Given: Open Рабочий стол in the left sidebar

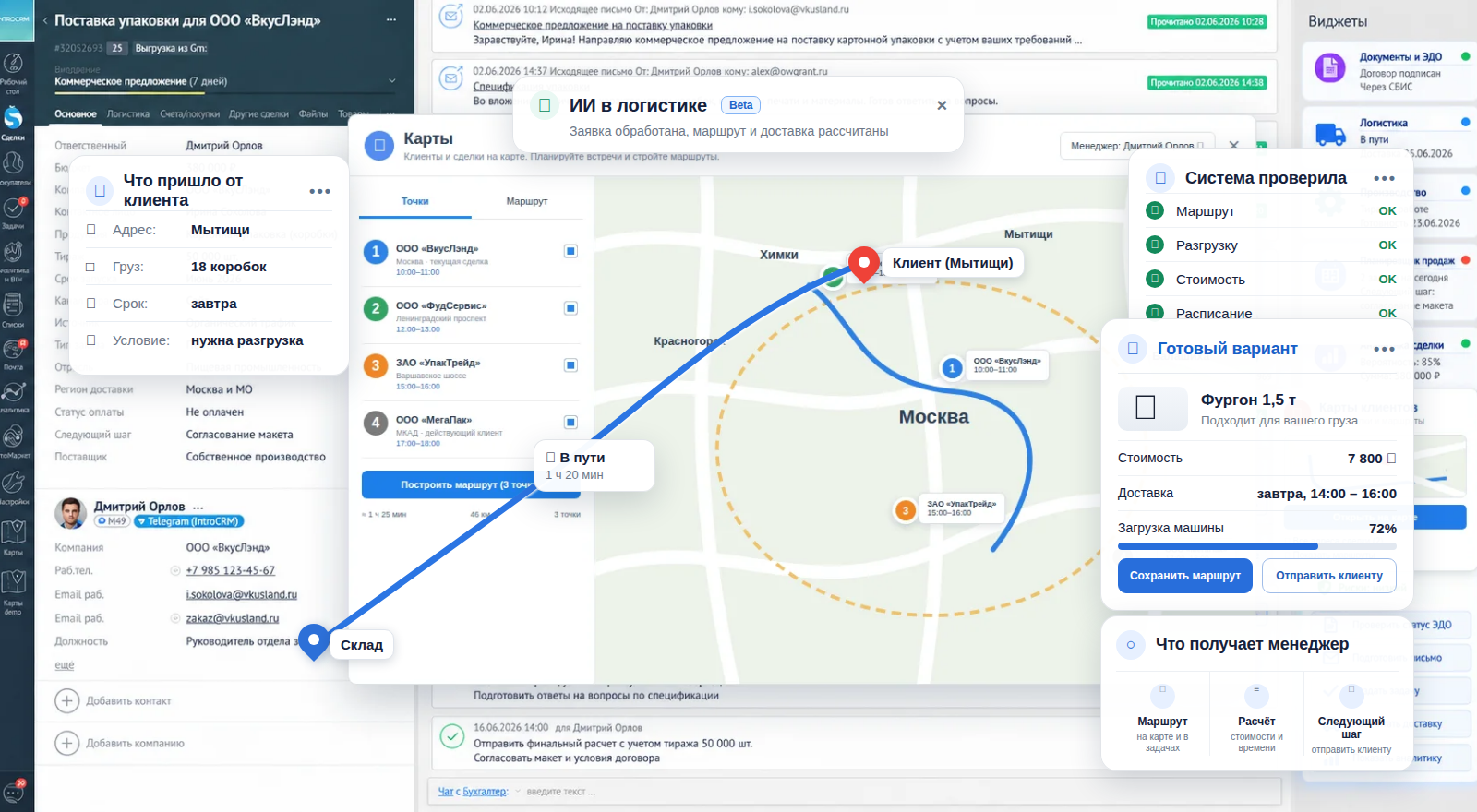Looking at the screenshot, I should click(13, 72).
